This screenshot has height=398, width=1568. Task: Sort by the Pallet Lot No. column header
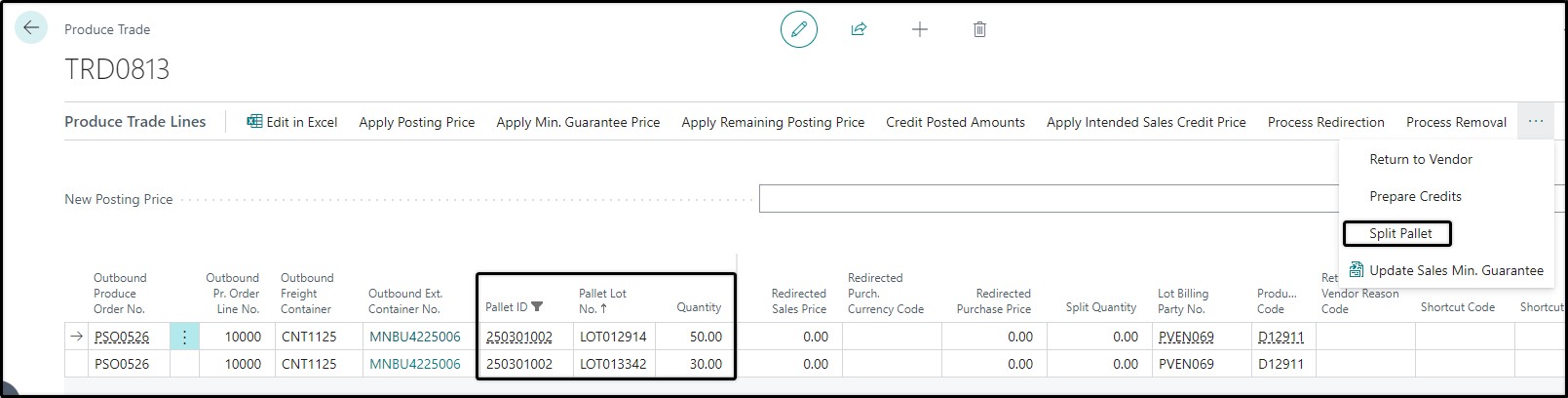coord(602,300)
